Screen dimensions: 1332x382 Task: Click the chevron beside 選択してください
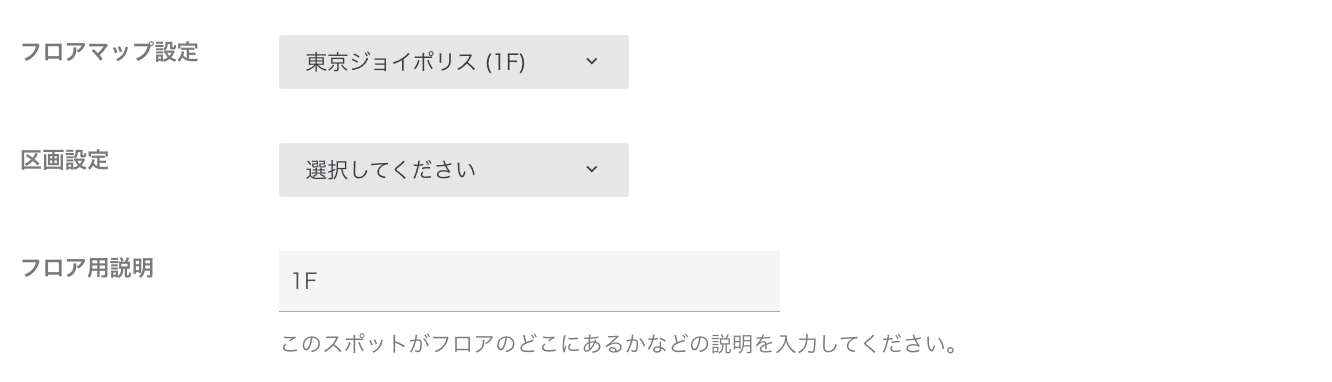click(x=591, y=170)
